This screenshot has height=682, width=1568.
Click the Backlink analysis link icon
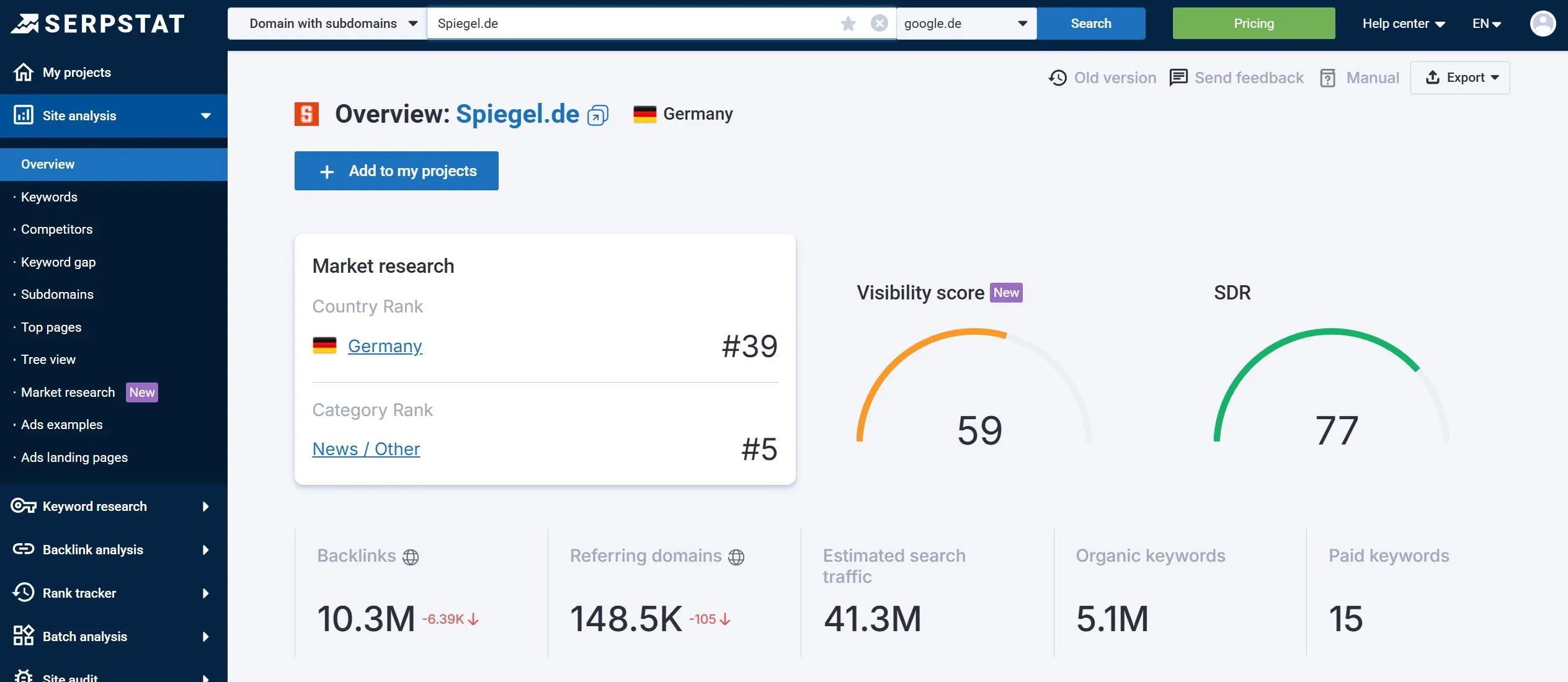(24, 549)
